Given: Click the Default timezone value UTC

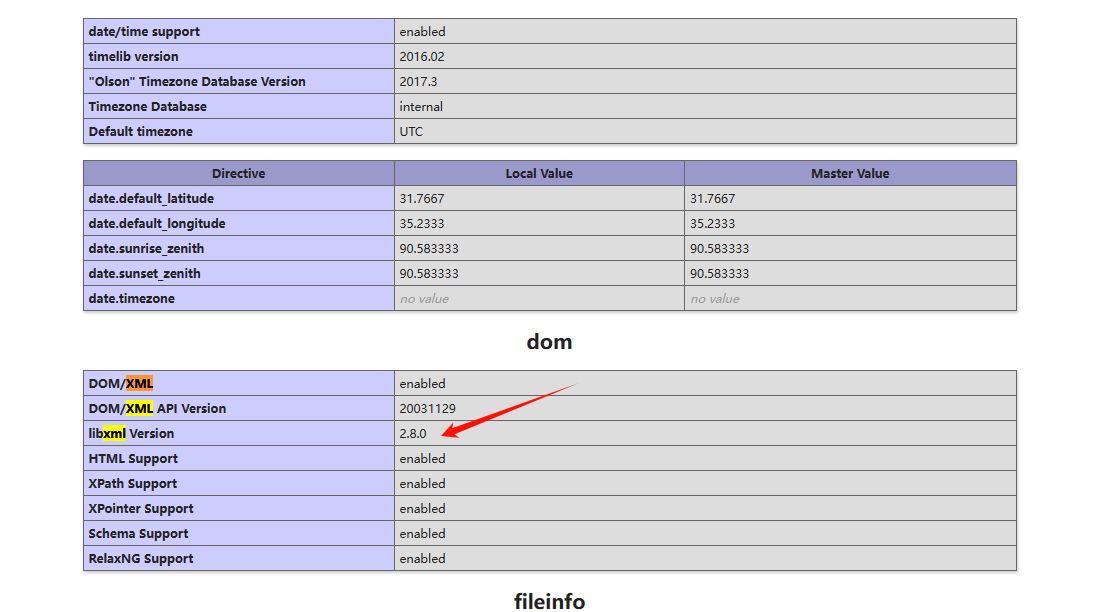Looking at the screenshot, I should 410,131.
